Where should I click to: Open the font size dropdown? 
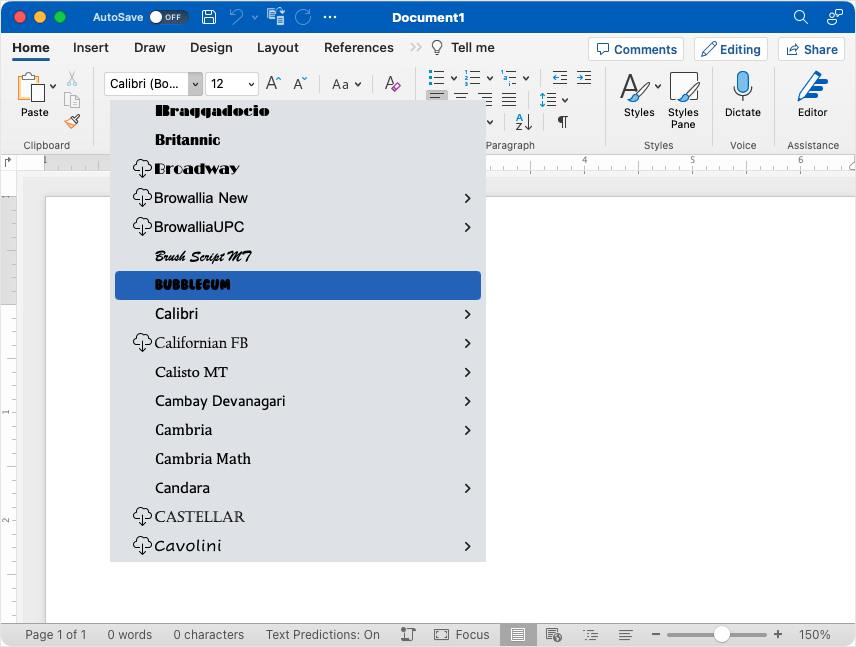pyautogui.click(x=251, y=84)
